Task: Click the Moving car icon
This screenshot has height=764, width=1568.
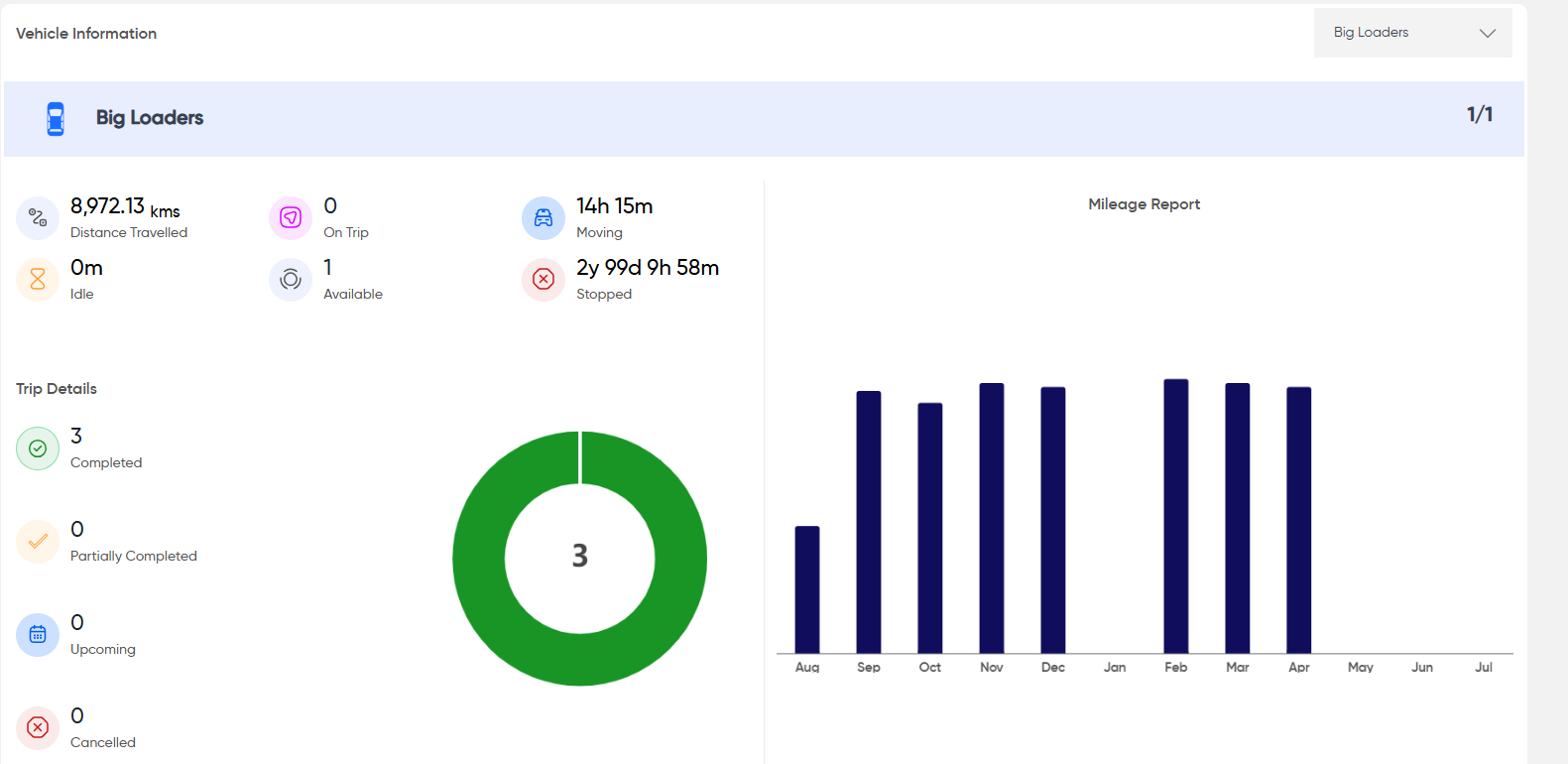Action: [543, 217]
